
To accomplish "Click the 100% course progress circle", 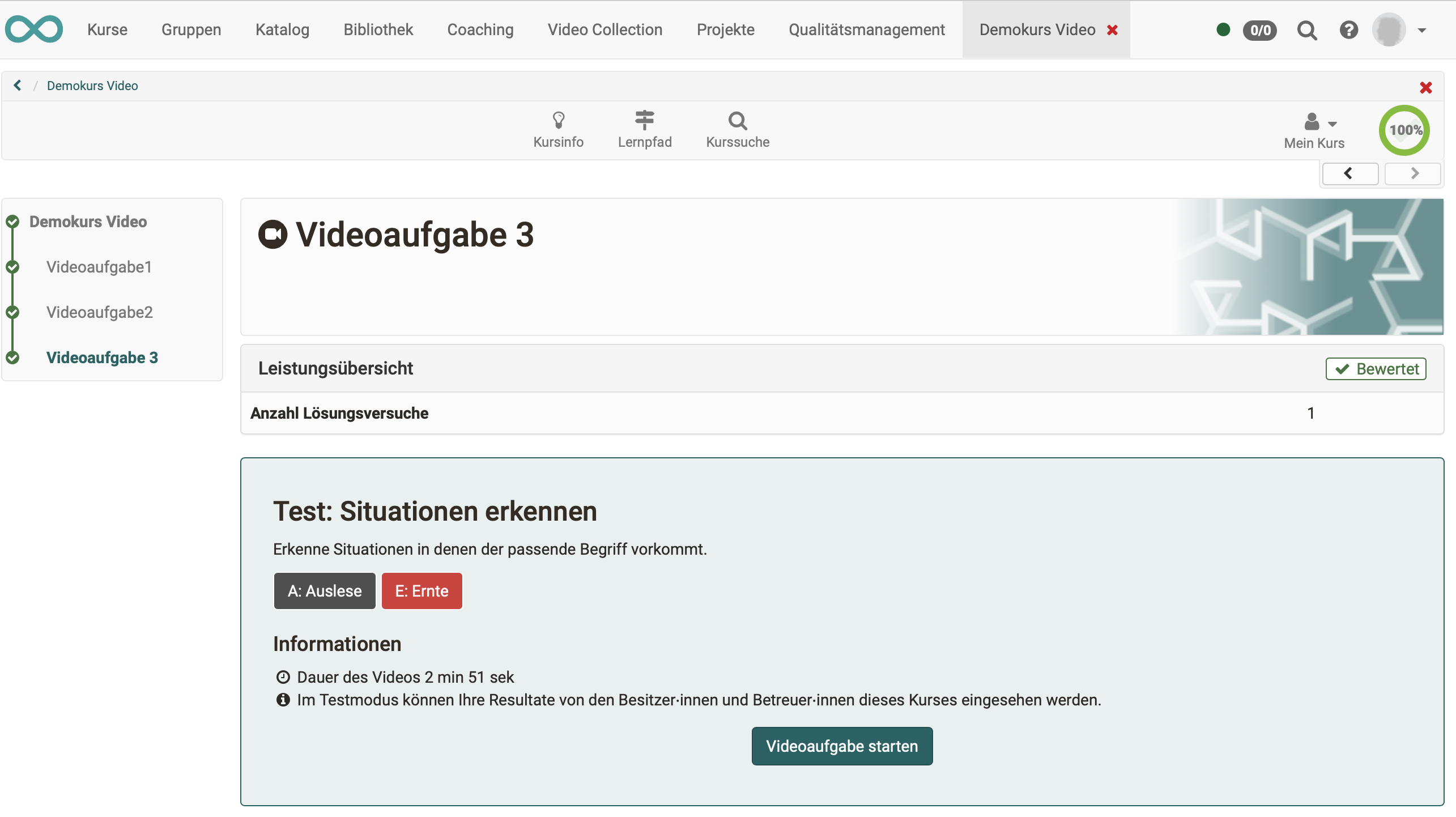I will tap(1404, 130).
